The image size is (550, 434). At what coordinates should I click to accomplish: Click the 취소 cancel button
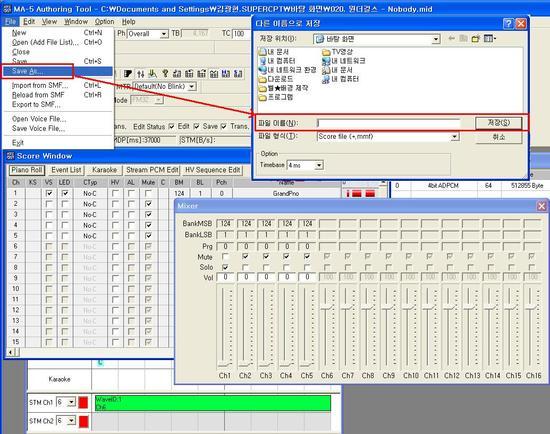pos(498,137)
